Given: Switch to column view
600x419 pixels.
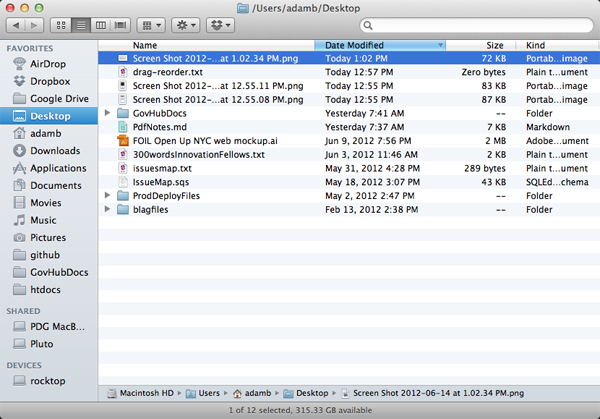Looking at the screenshot, I should [101, 25].
